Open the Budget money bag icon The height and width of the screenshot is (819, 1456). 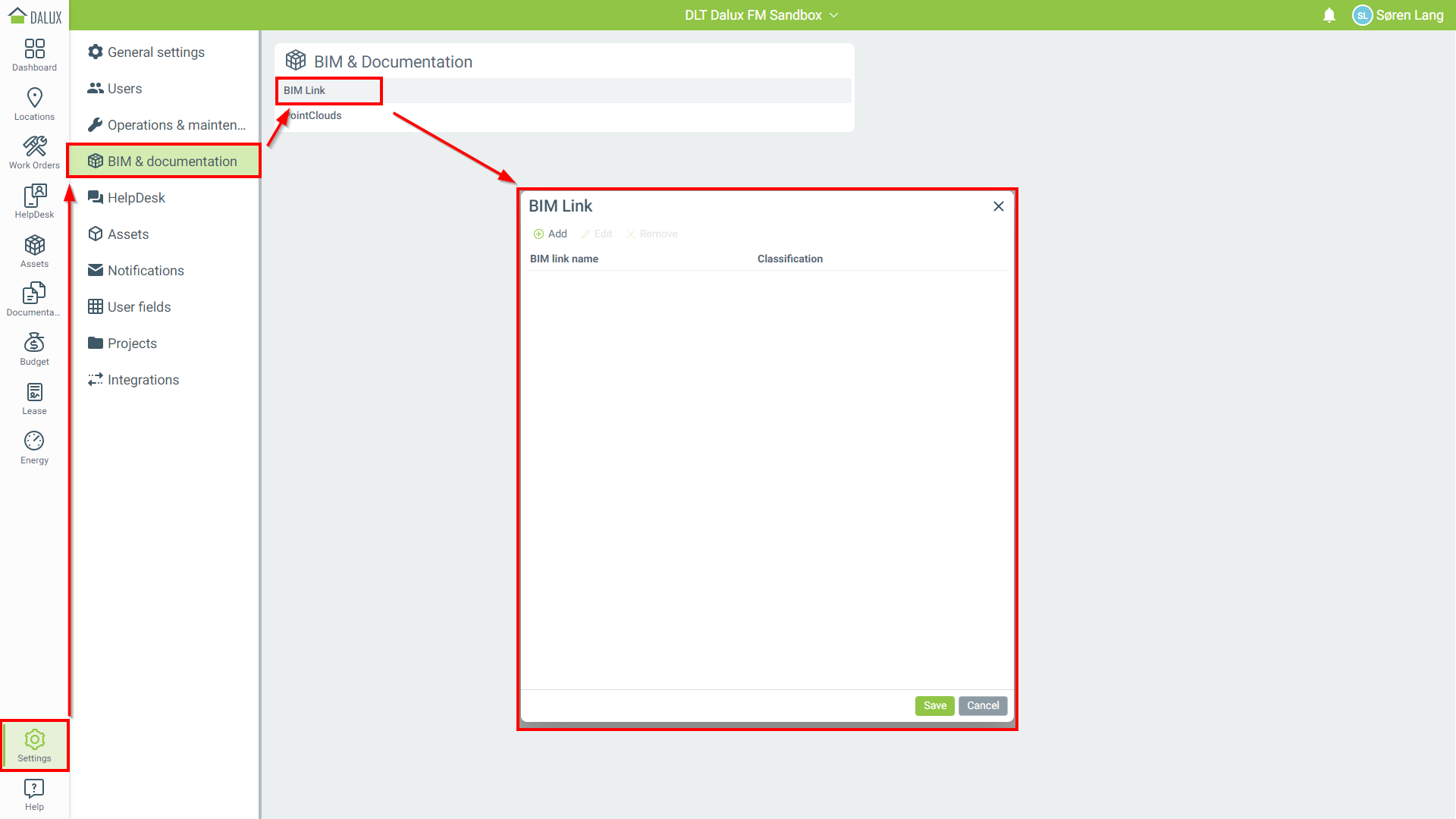point(34,349)
